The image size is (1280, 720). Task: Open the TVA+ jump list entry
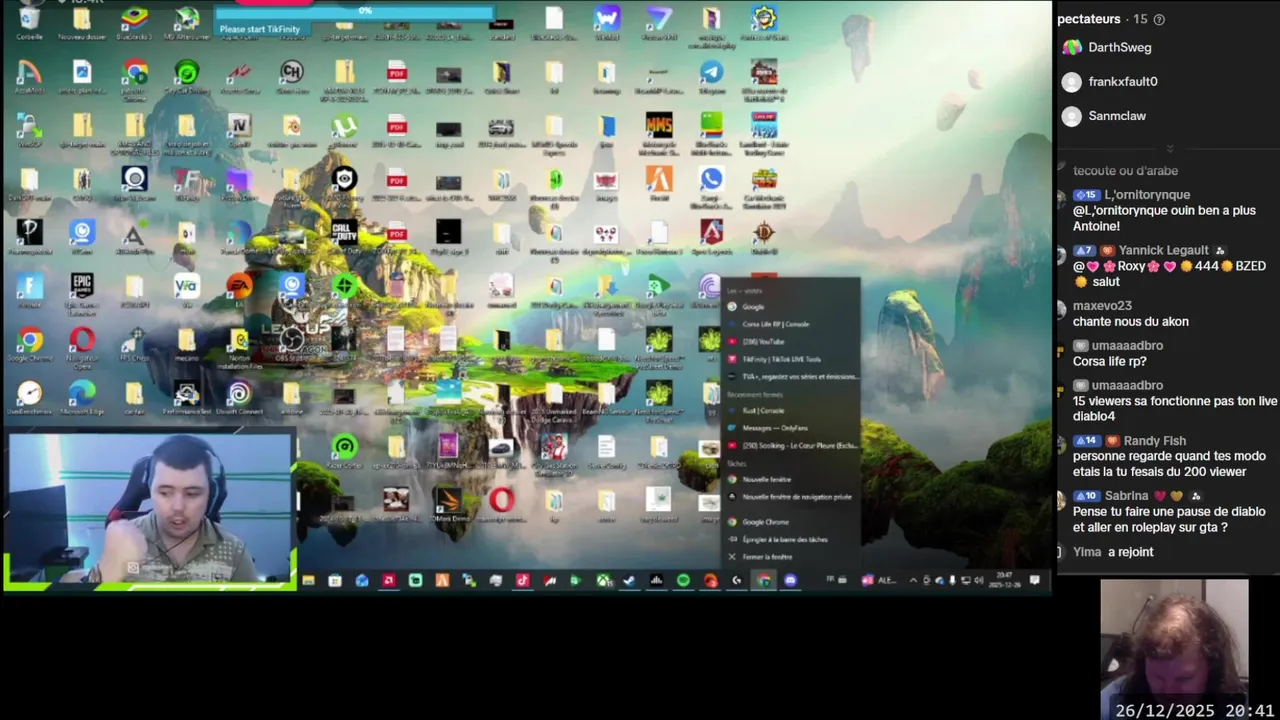pos(790,376)
